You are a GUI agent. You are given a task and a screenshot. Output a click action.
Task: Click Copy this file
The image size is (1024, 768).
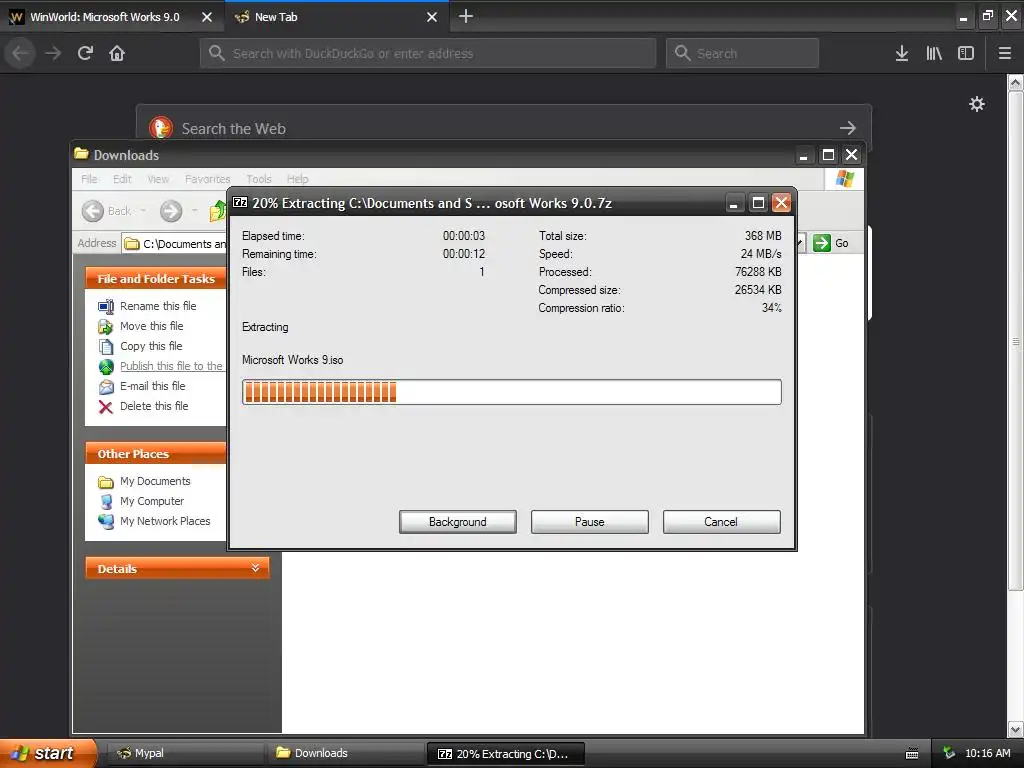click(x=151, y=346)
